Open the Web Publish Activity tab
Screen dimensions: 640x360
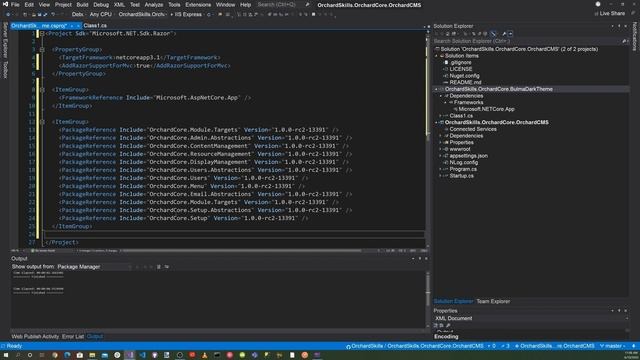(x=35, y=336)
